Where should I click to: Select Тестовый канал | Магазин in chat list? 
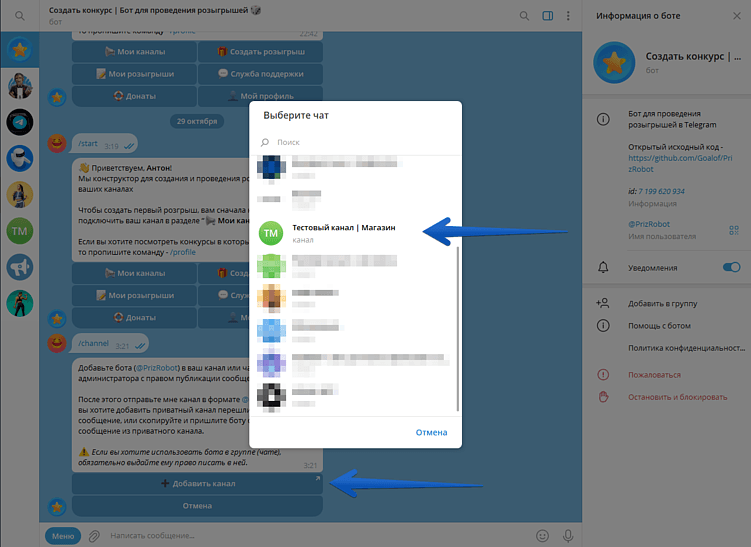pyautogui.click(x=354, y=233)
